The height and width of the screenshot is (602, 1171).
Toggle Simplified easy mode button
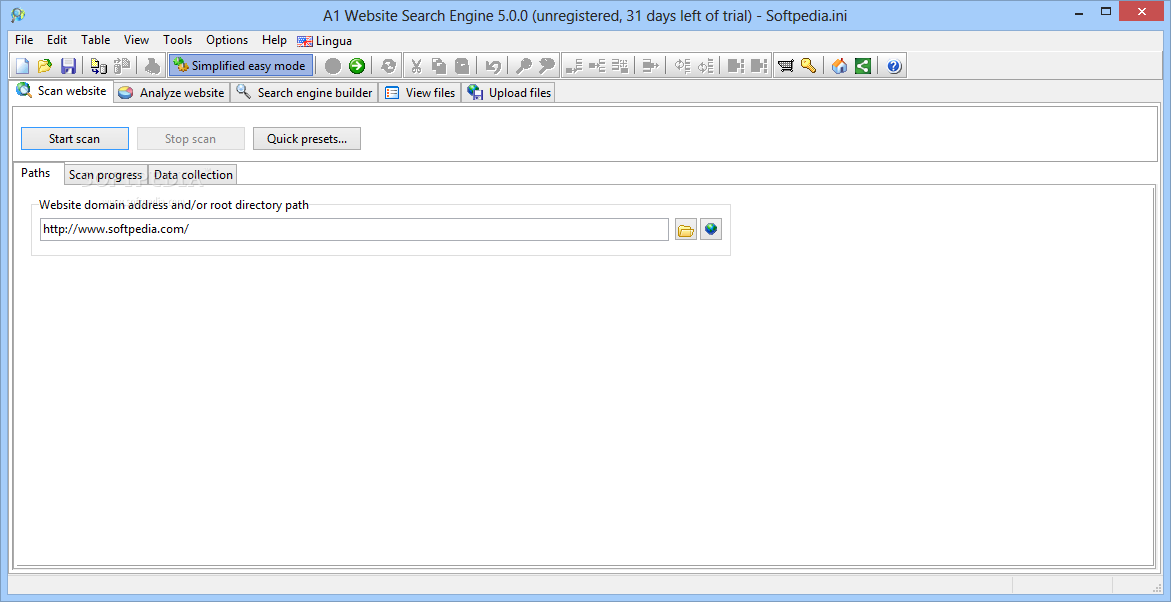(240, 66)
